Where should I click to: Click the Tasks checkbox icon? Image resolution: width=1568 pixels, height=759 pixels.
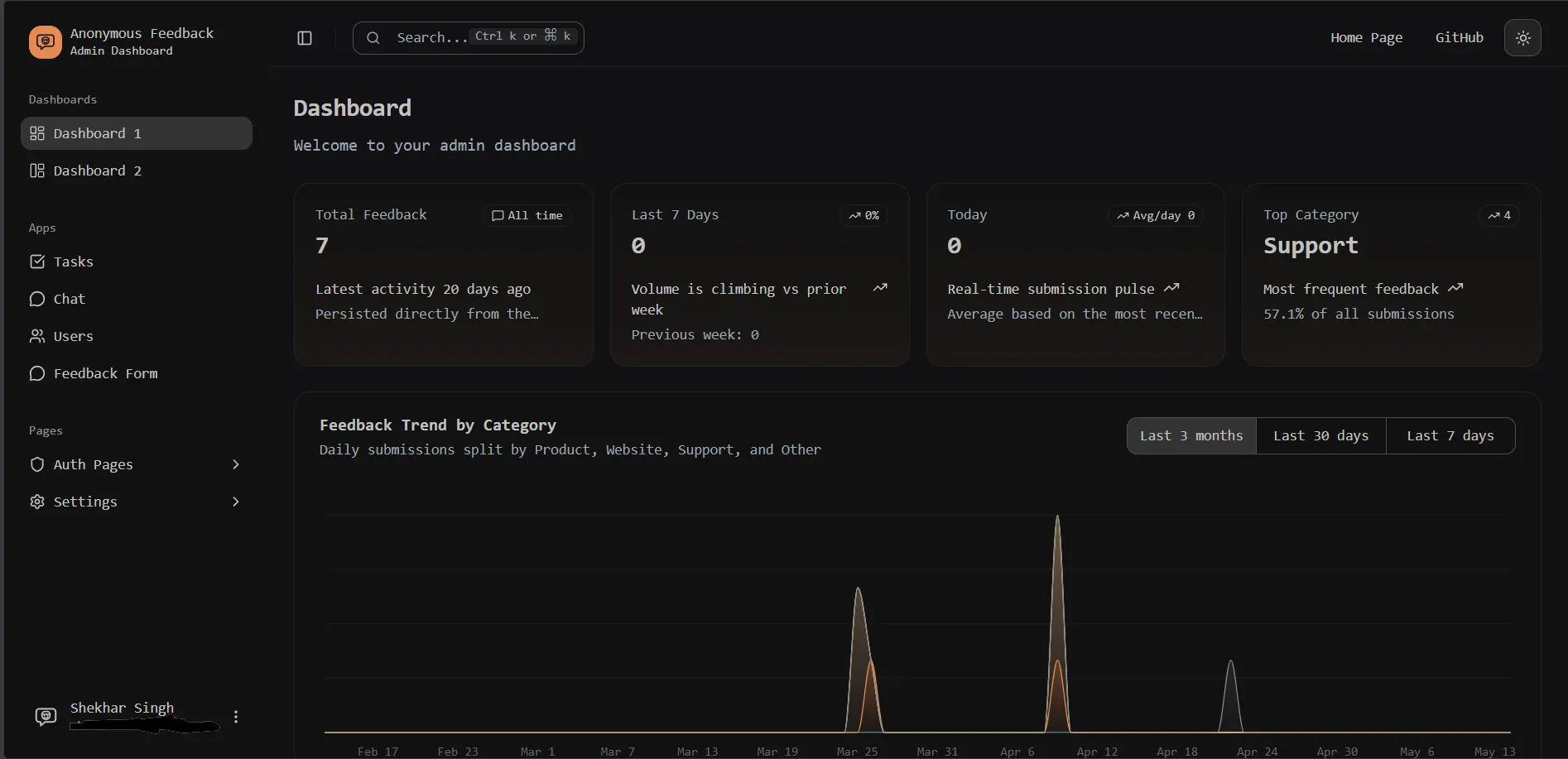(x=37, y=262)
